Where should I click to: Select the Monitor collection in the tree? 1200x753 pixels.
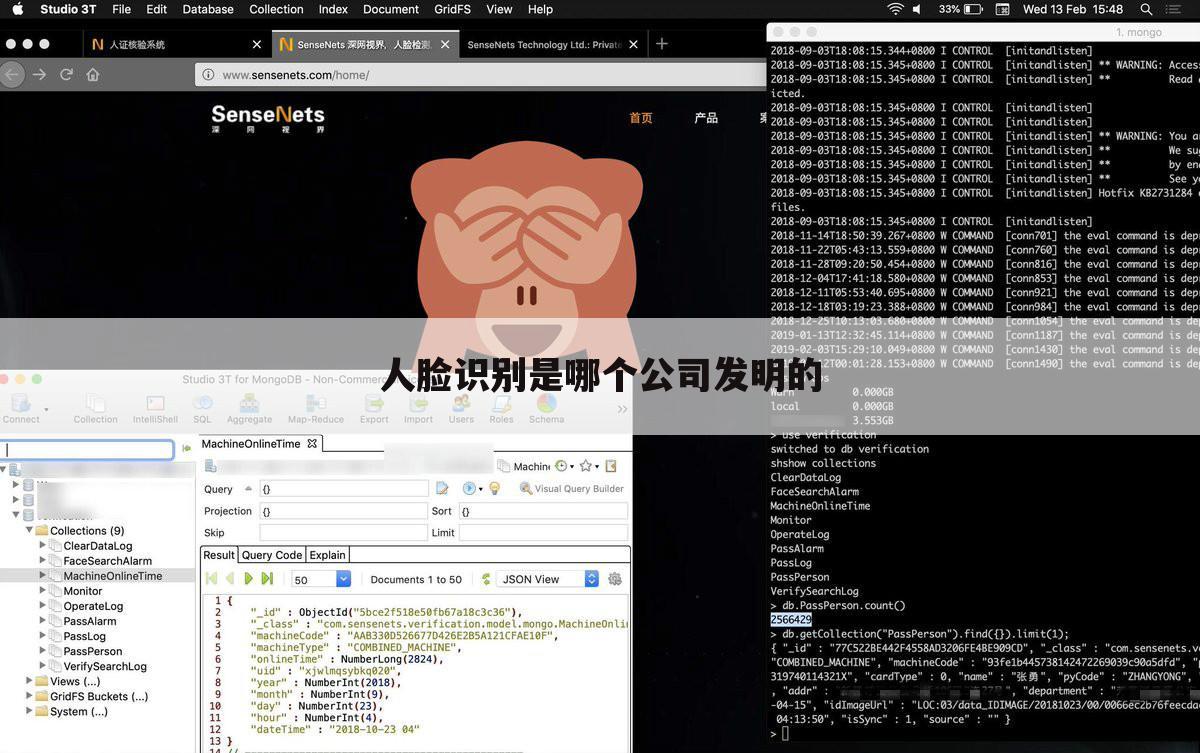(x=83, y=591)
